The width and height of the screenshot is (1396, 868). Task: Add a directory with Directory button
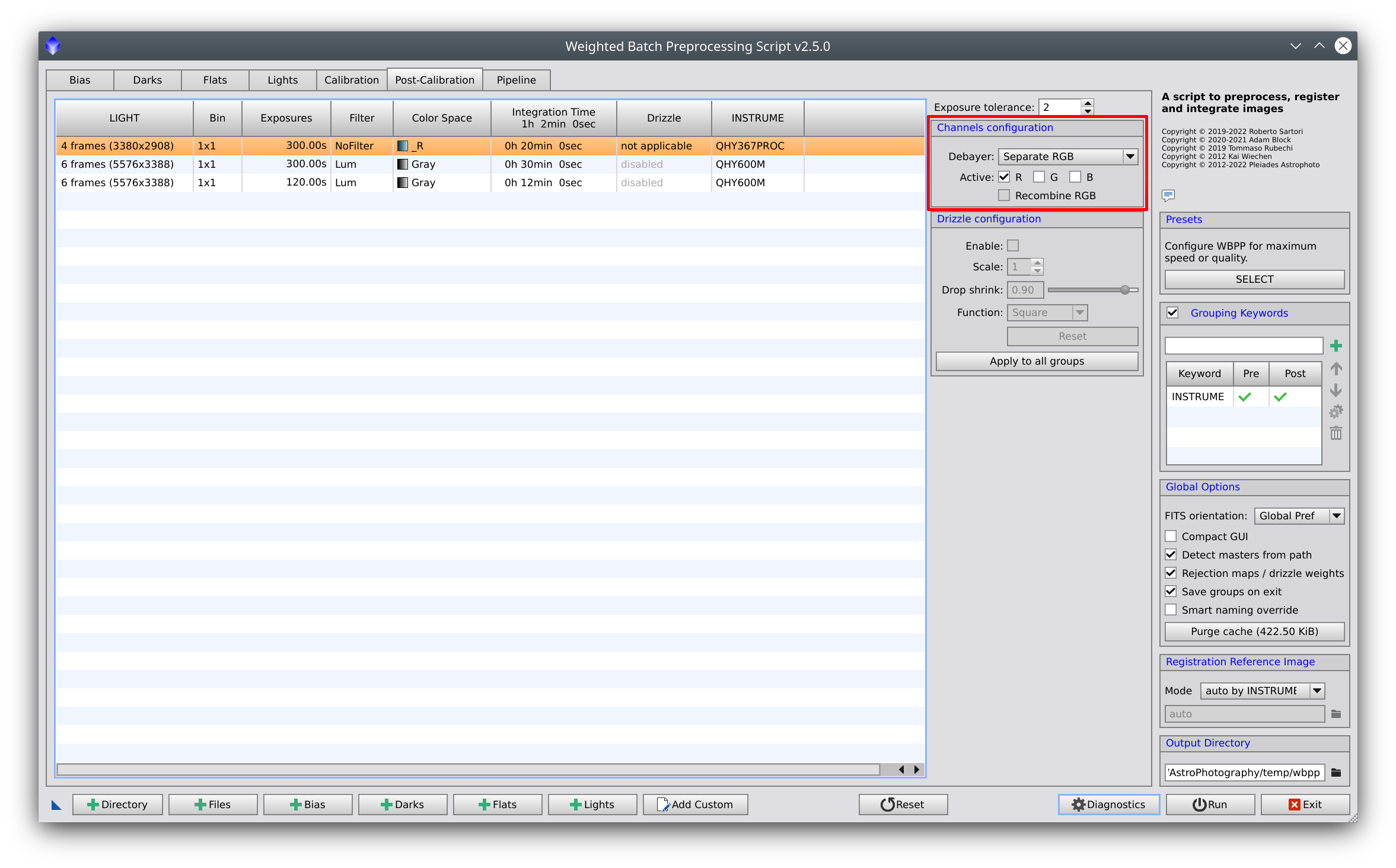tap(117, 805)
